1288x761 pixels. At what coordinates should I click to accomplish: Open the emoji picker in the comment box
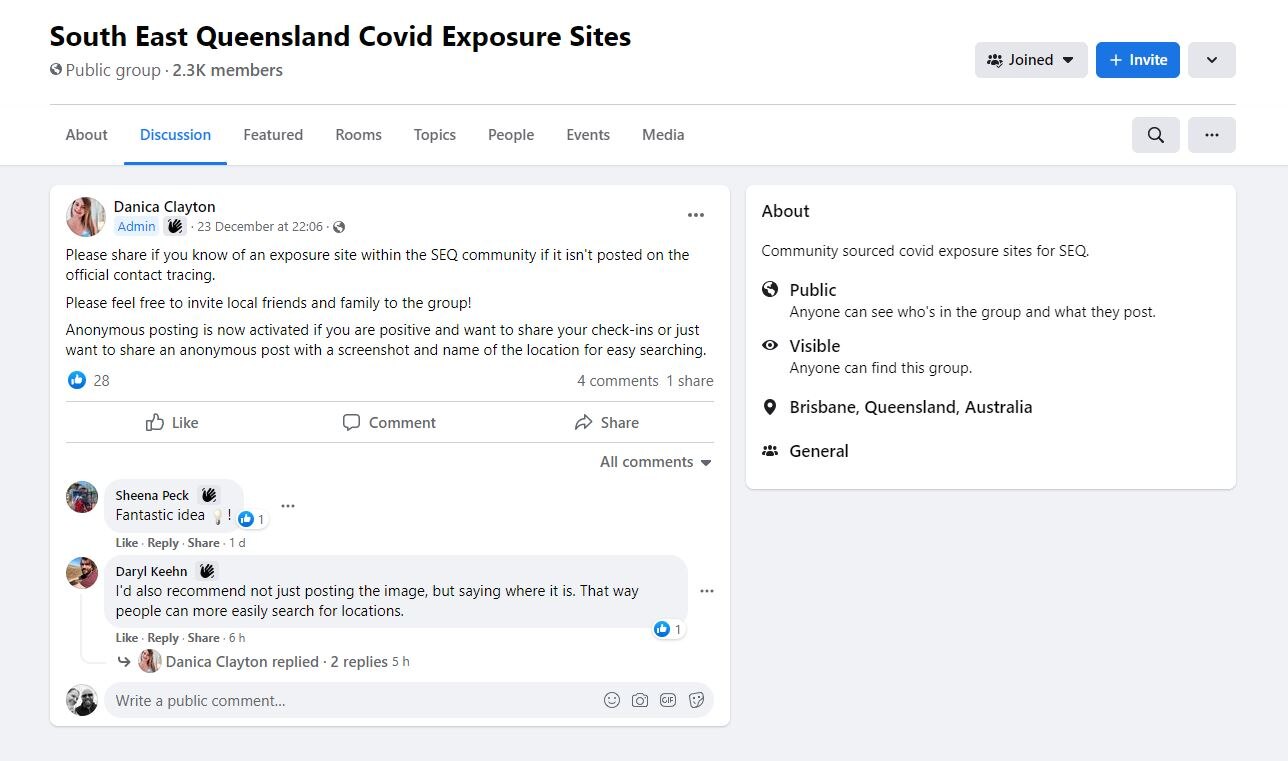(612, 700)
